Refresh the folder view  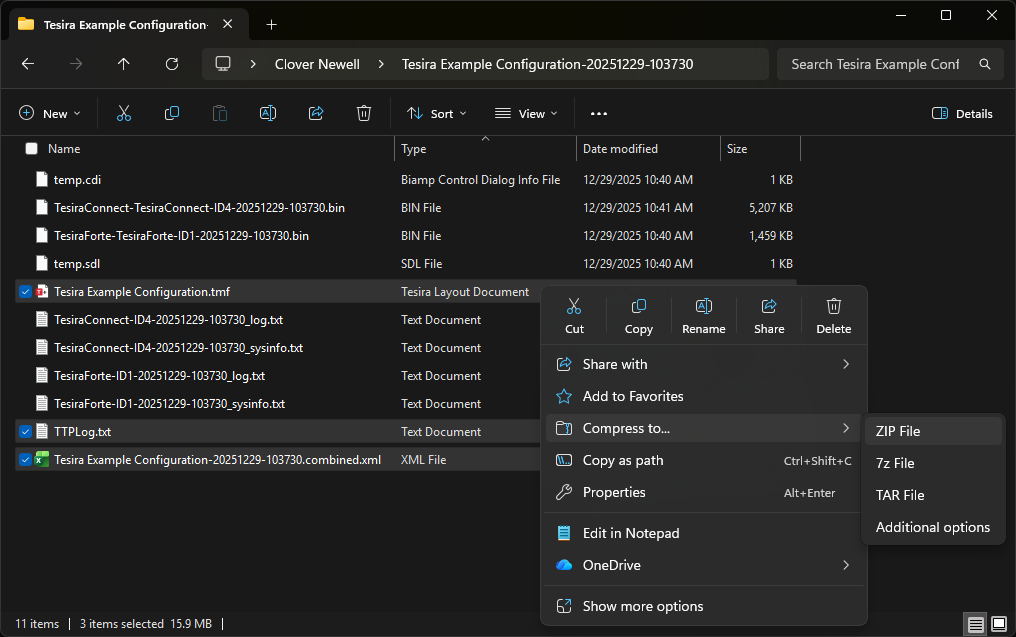172,64
